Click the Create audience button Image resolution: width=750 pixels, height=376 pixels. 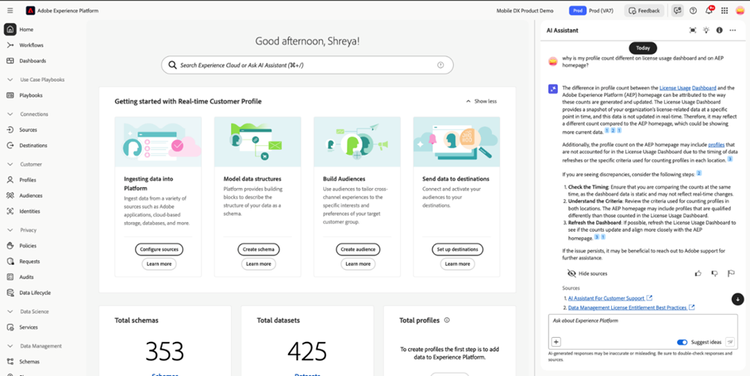pos(358,249)
